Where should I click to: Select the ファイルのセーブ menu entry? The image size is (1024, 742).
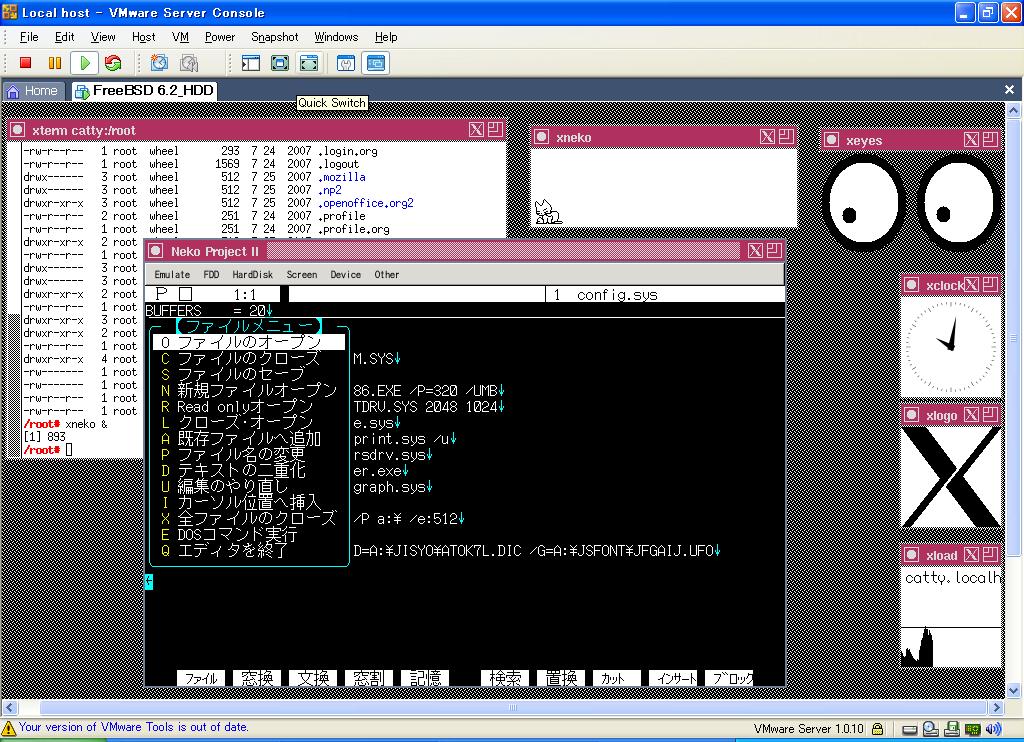[x=249, y=374]
